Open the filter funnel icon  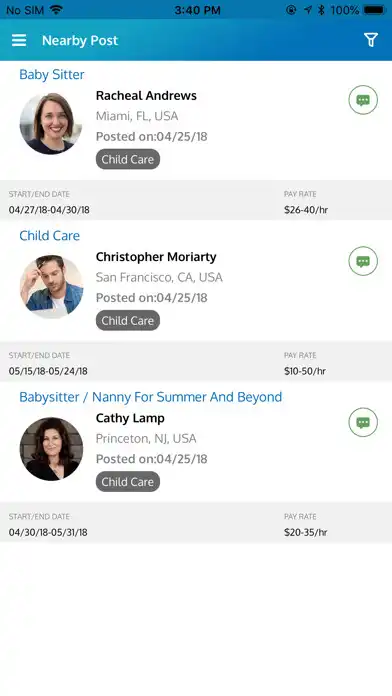click(x=371, y=40)
